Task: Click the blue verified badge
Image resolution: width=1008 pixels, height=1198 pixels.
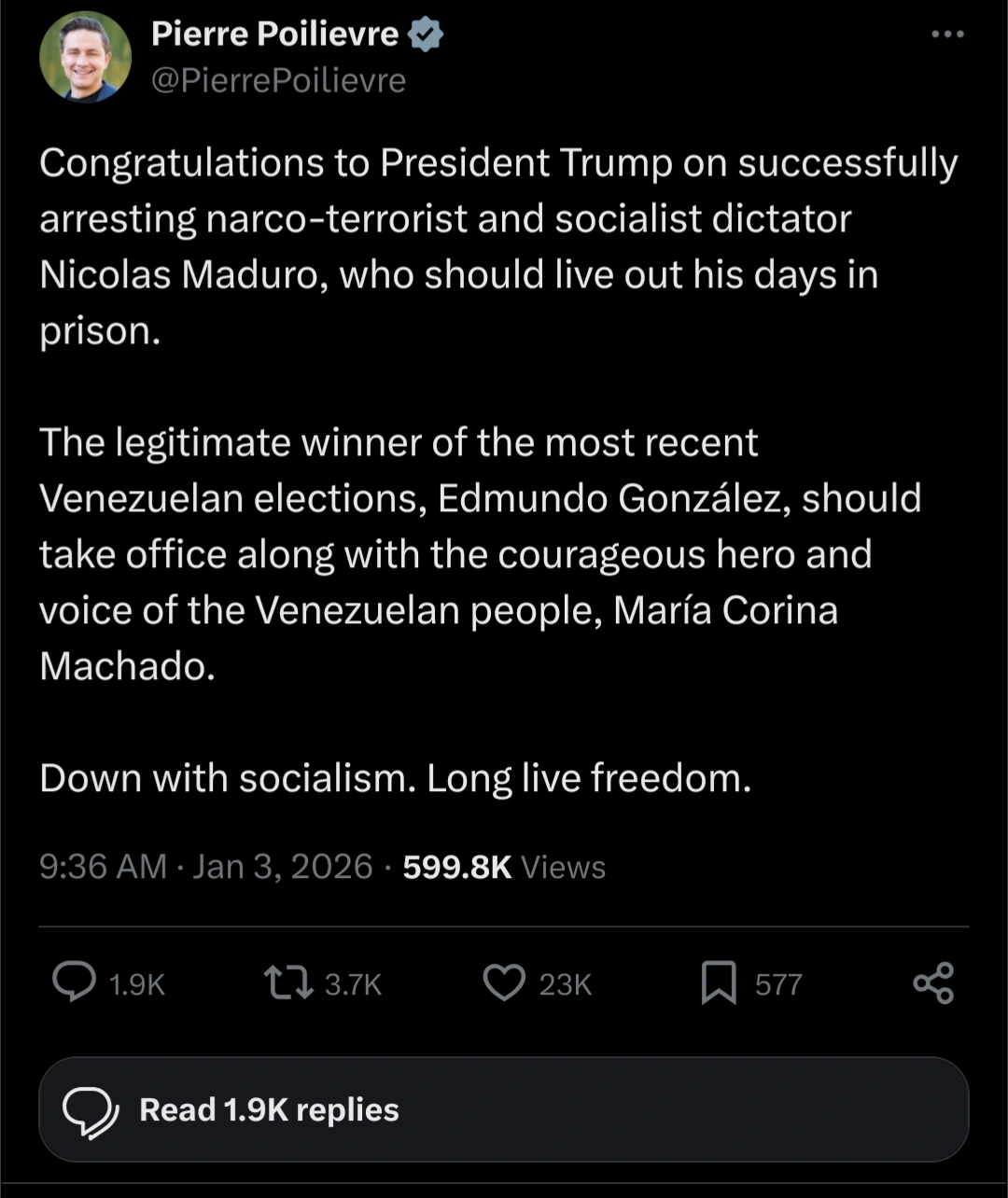Action: coord(426,35)
